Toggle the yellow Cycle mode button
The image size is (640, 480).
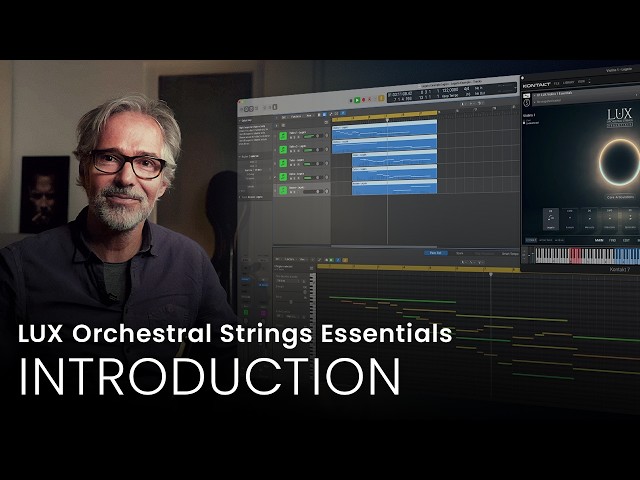coord(381,98)
